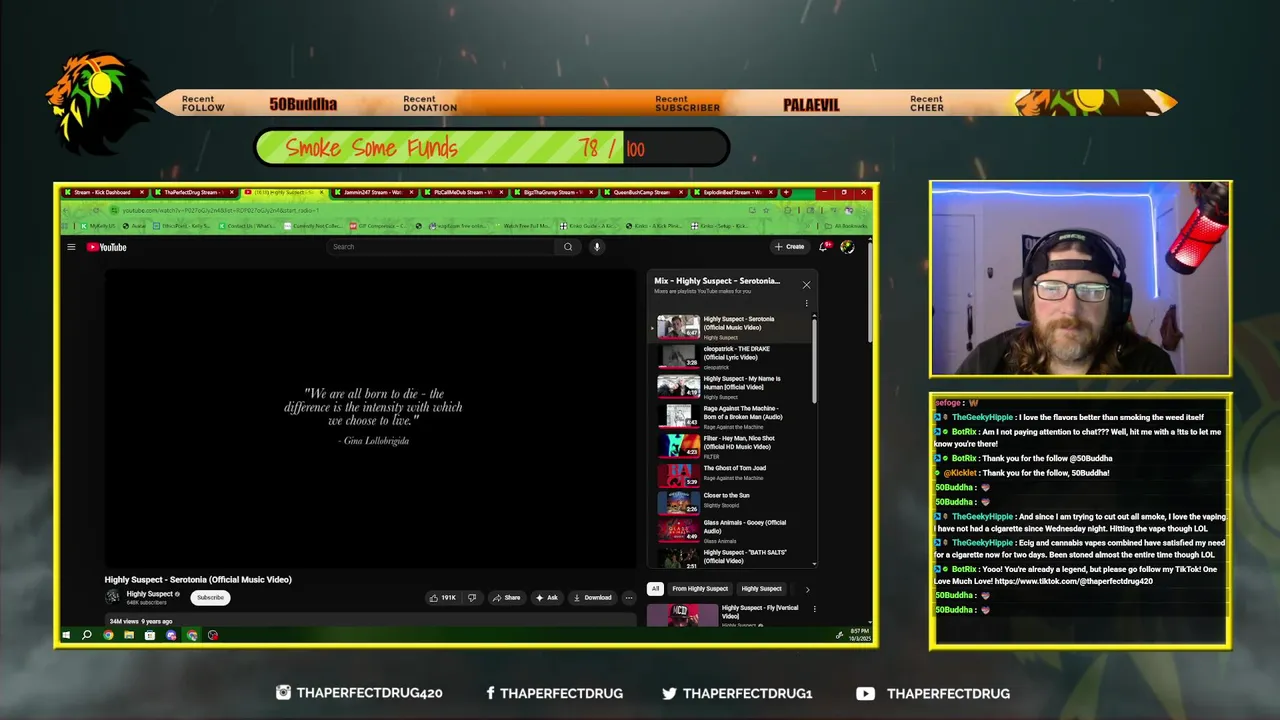
Task: Play Highly Suspect - "BATH SALTS" from mix
Action: 730,558
